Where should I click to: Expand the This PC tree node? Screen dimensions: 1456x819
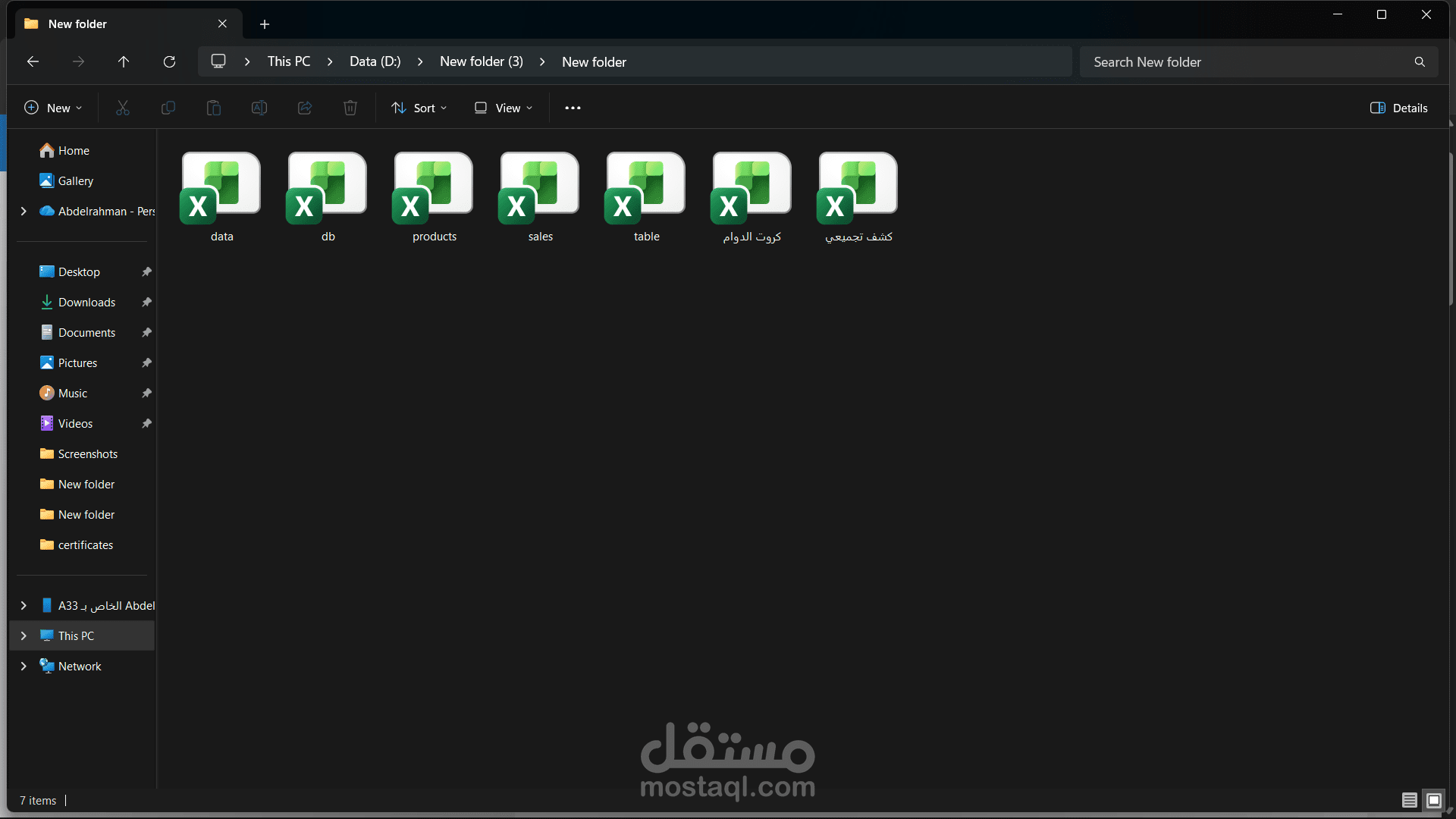pyautogui.click(x=24, y=635)
